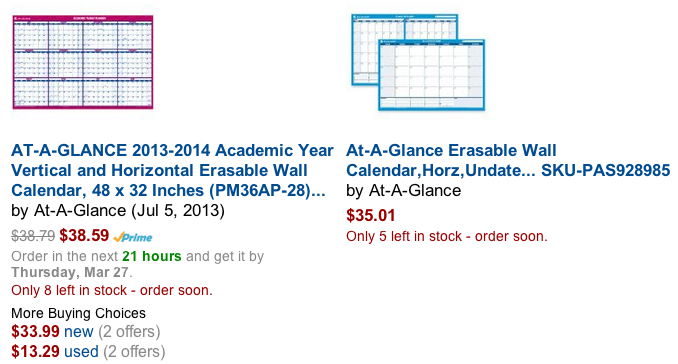Click 'Thursday, Mar 27' delivery date
The height and width of the screenshot is (364, 678).
coord(70,272)
